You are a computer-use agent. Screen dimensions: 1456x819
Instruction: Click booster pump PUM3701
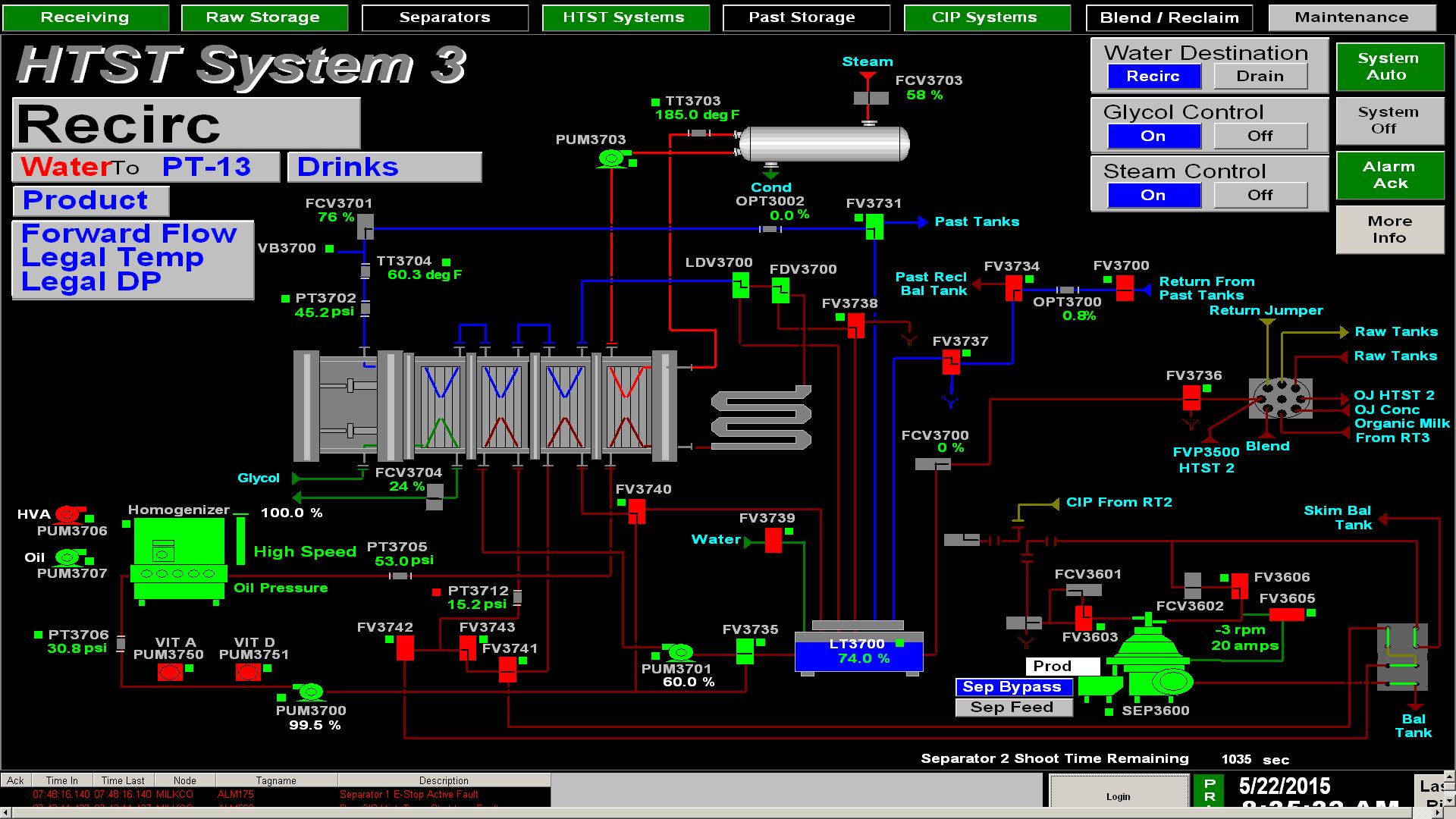[x=679, y=652]
